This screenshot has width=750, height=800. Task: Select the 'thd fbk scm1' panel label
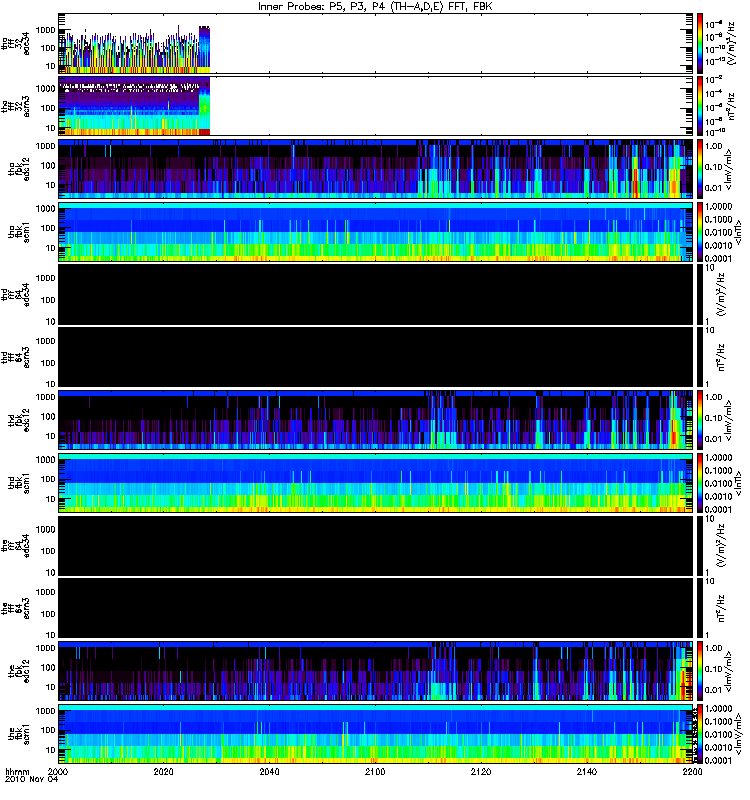(19, 483)
